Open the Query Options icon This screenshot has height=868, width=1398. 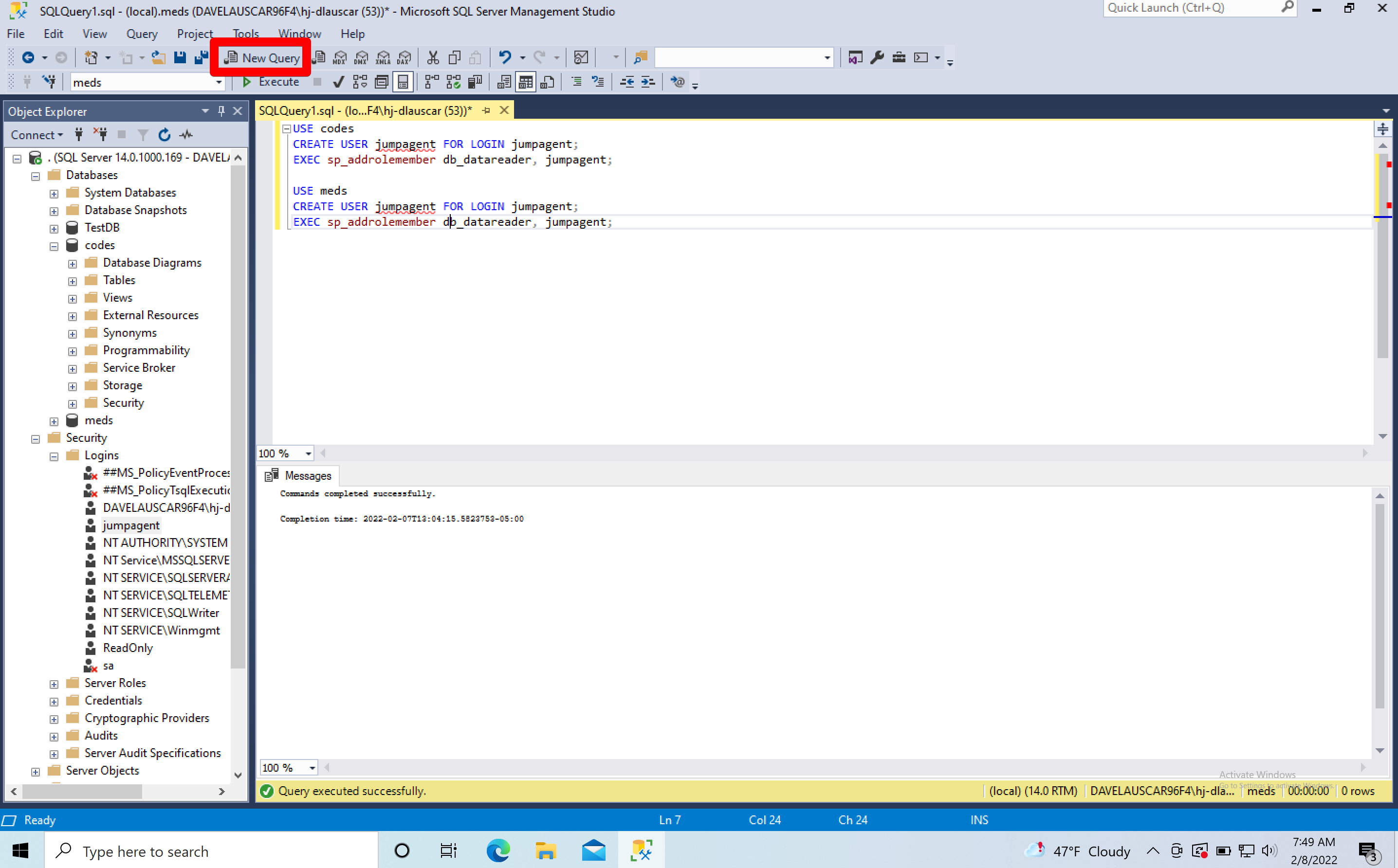381,82
